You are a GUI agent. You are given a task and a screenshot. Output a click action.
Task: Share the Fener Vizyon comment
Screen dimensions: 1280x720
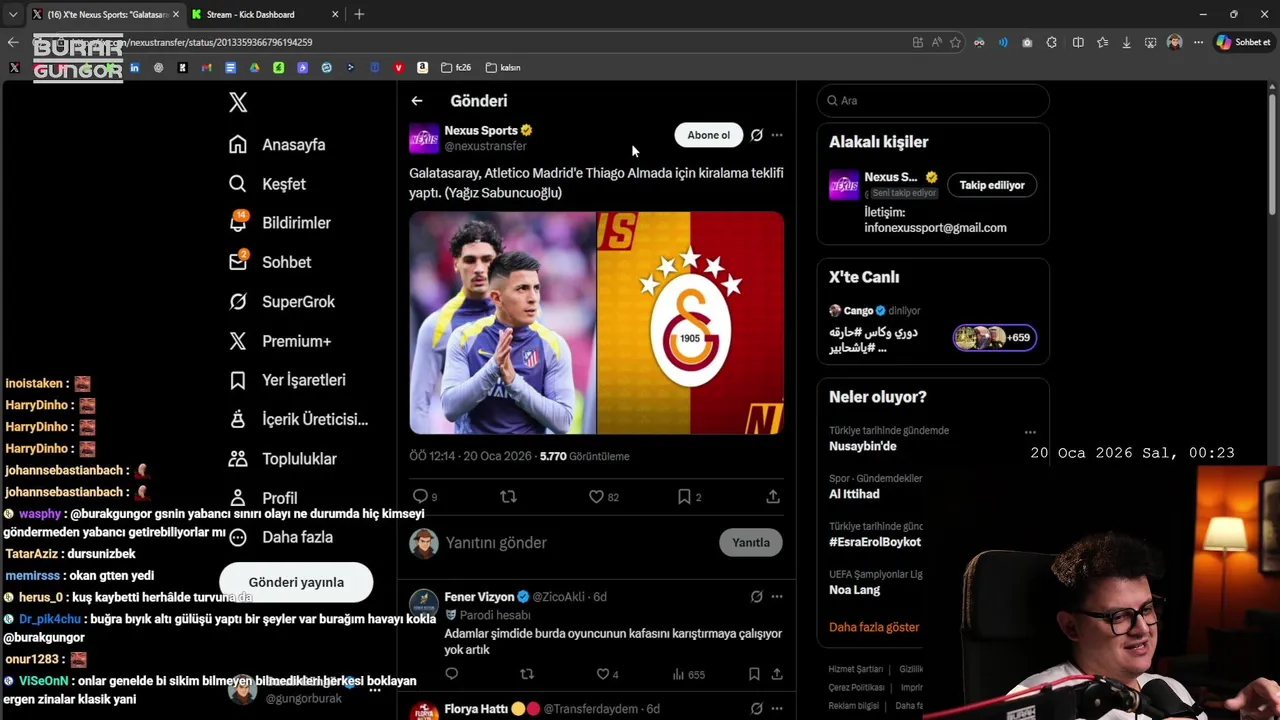[777, 674]
